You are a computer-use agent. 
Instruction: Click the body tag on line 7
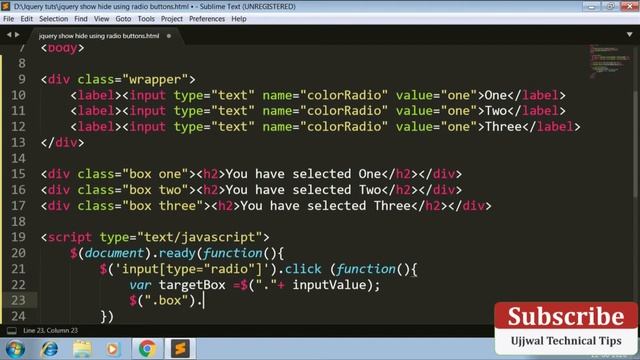coord(62,48)
